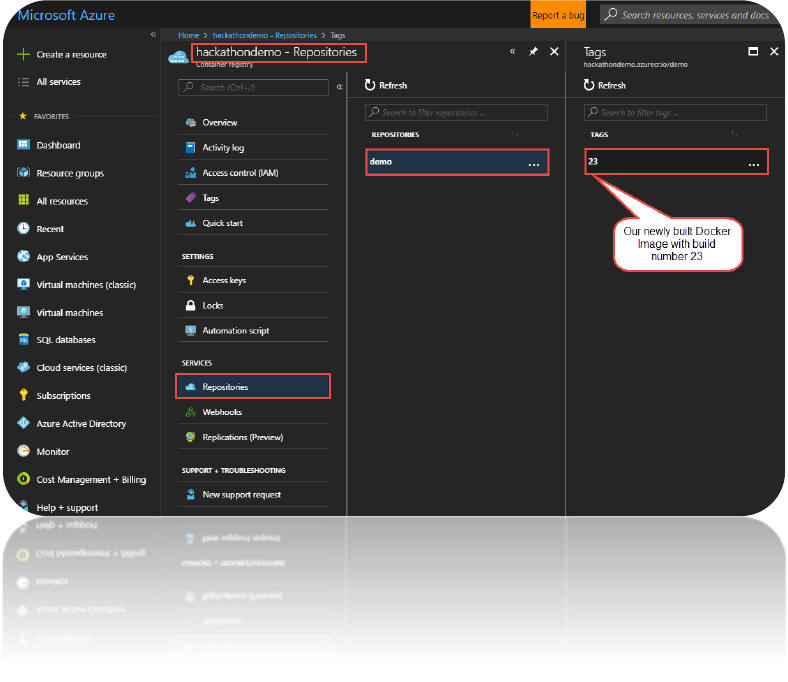This screenshot has width=788, height=682.
Task: Open tag 23 ellipsis context menu
Action: pyautogui.click(x=753, y=164)
